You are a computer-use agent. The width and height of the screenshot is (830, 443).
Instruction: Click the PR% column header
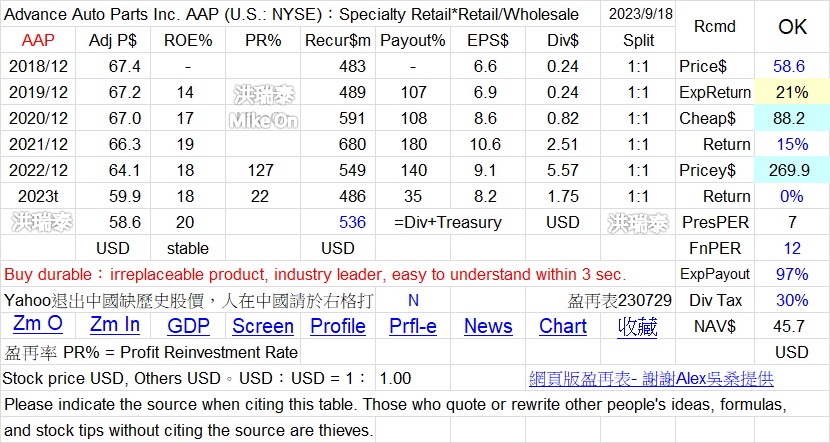(x=263, y=40)
